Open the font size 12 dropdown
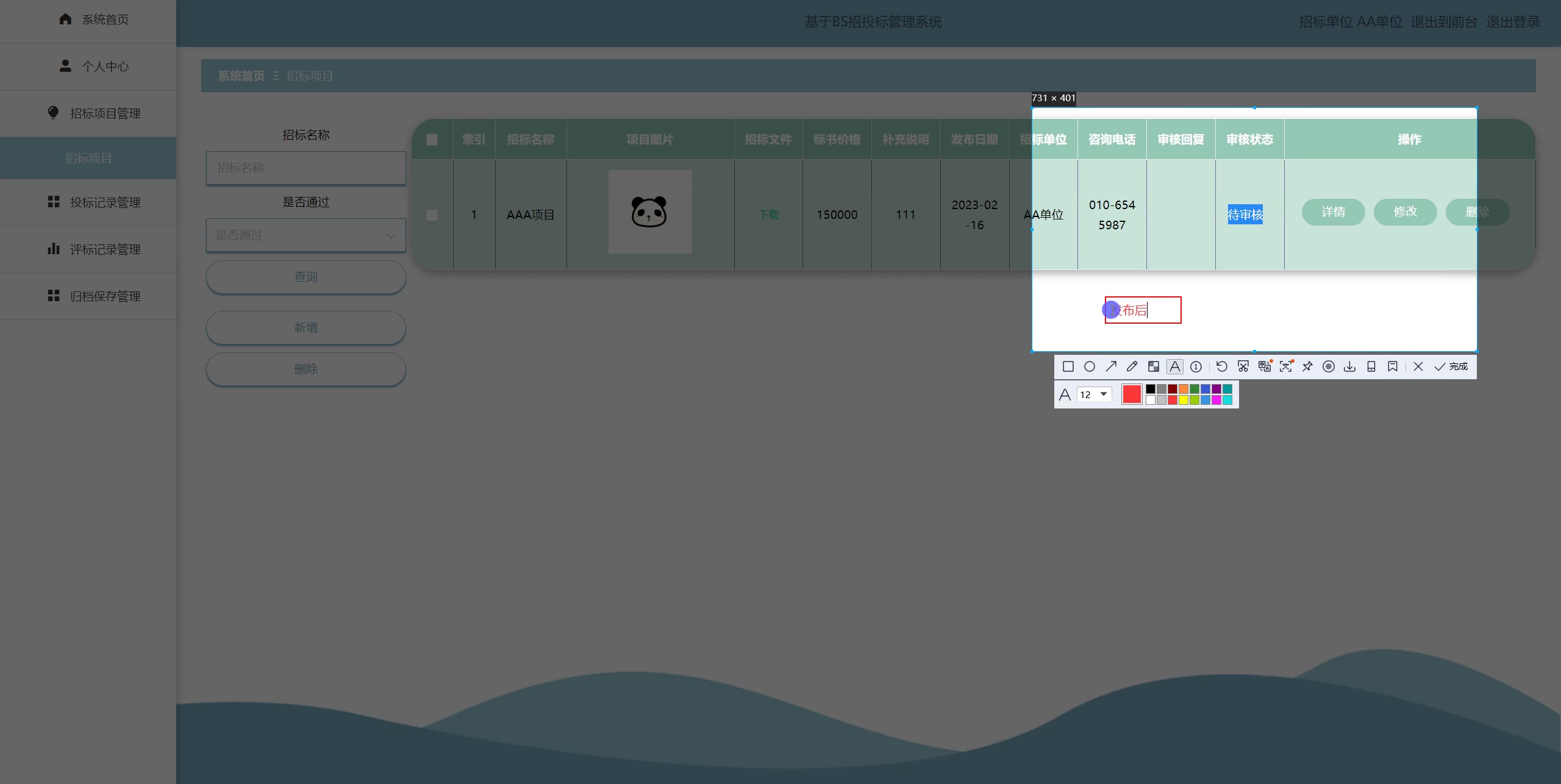 1095,394
